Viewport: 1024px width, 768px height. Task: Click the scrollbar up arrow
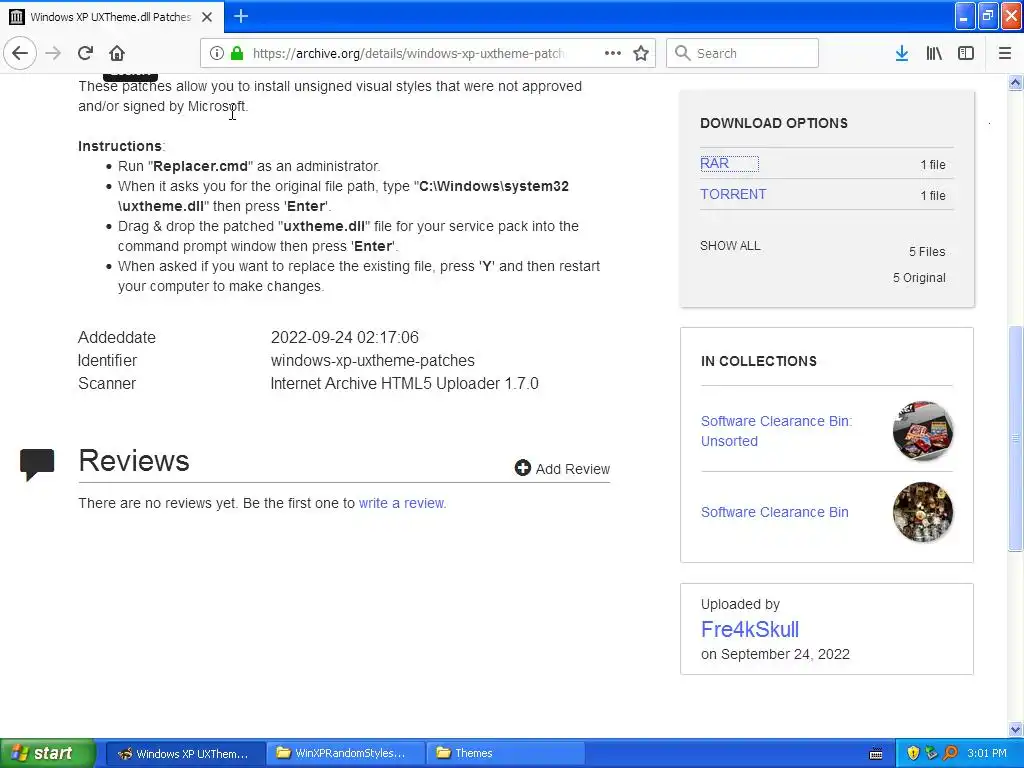click(1016, 82)
